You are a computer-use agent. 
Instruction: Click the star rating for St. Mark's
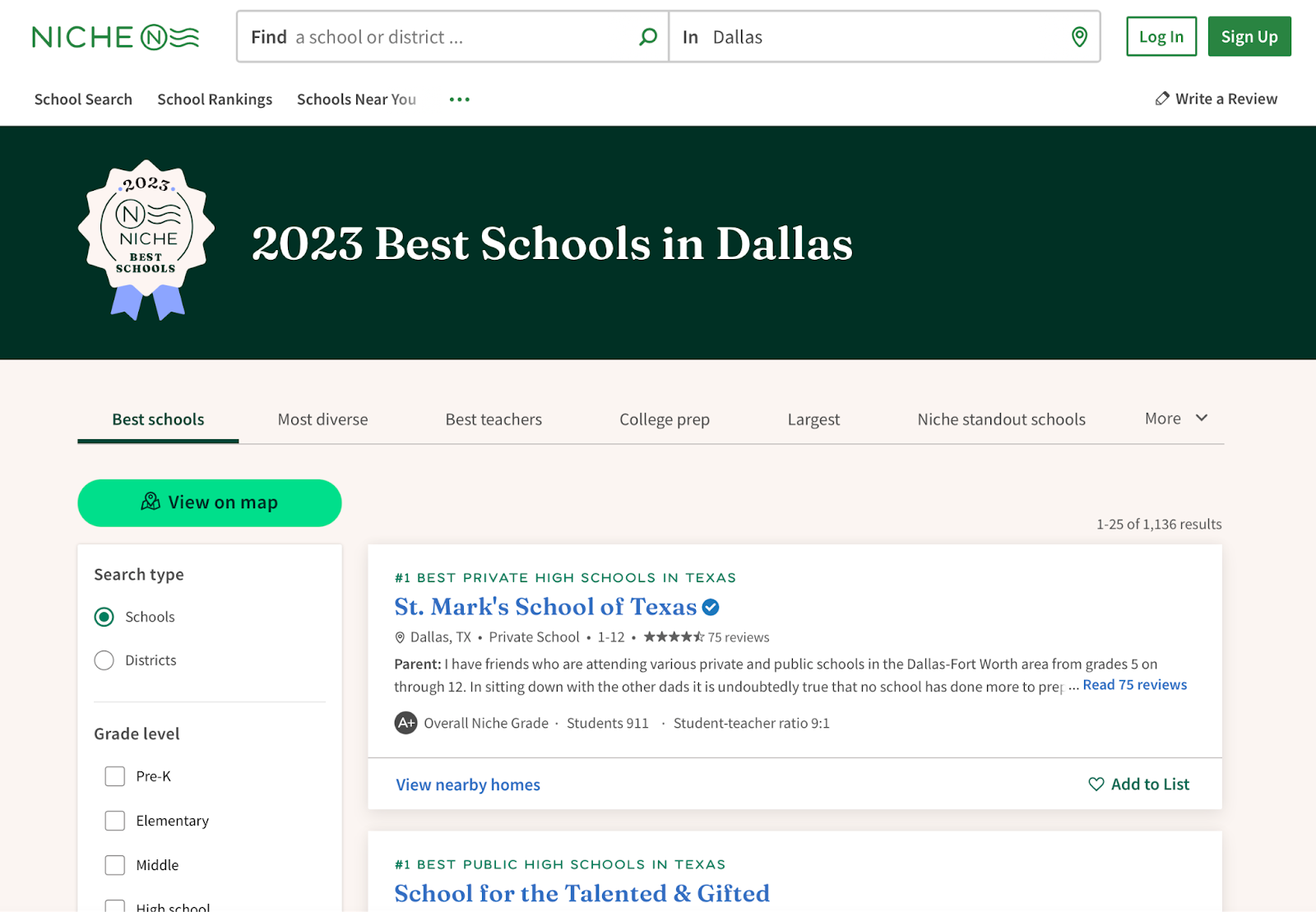[674, 637]
